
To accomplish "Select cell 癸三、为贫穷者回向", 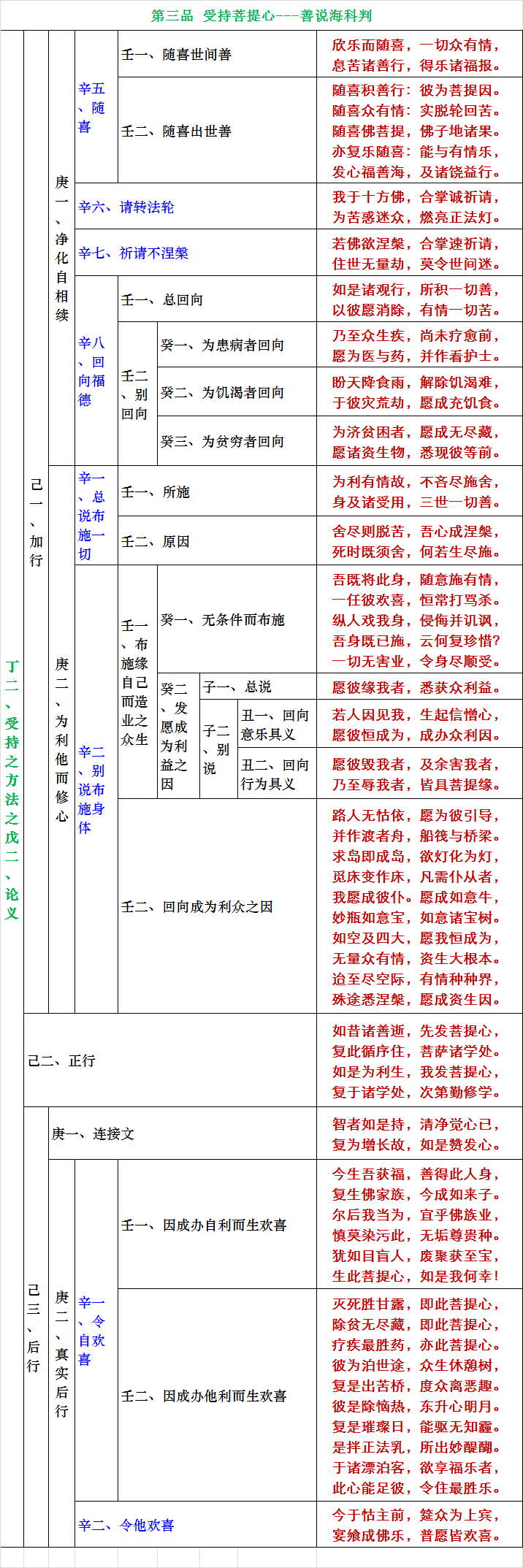I will click(x=237, y=441).
